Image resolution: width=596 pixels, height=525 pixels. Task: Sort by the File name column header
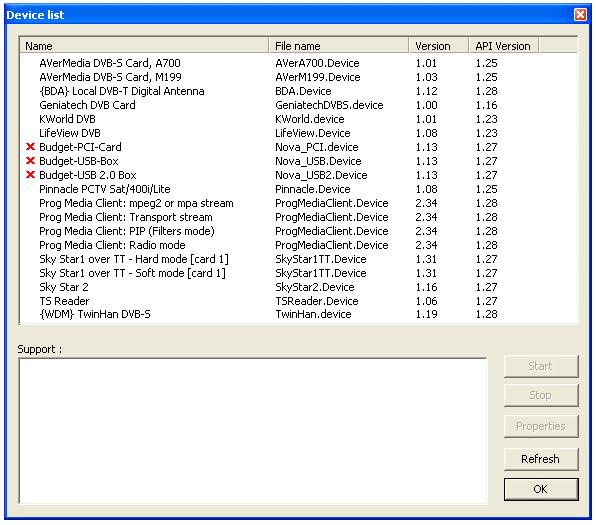pos(339,46)
